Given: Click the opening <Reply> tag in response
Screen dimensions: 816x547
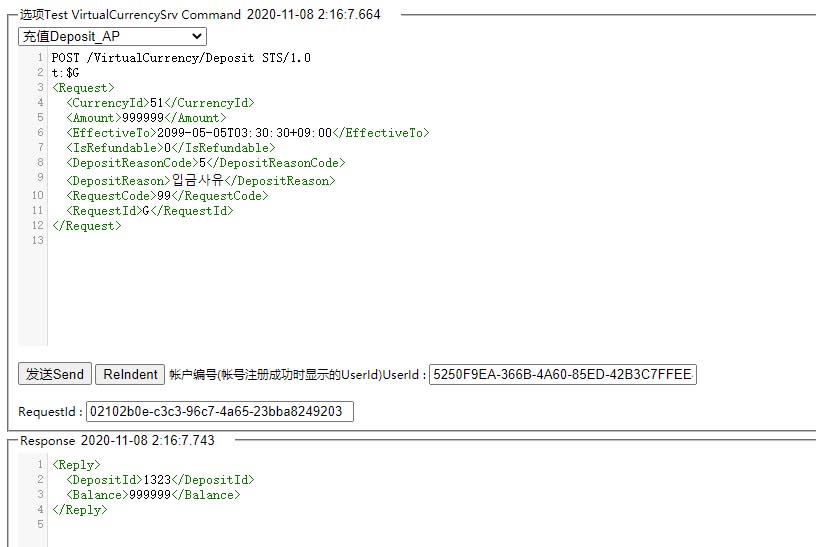Looking at the screenshot, I should click(x=76, y=465).
